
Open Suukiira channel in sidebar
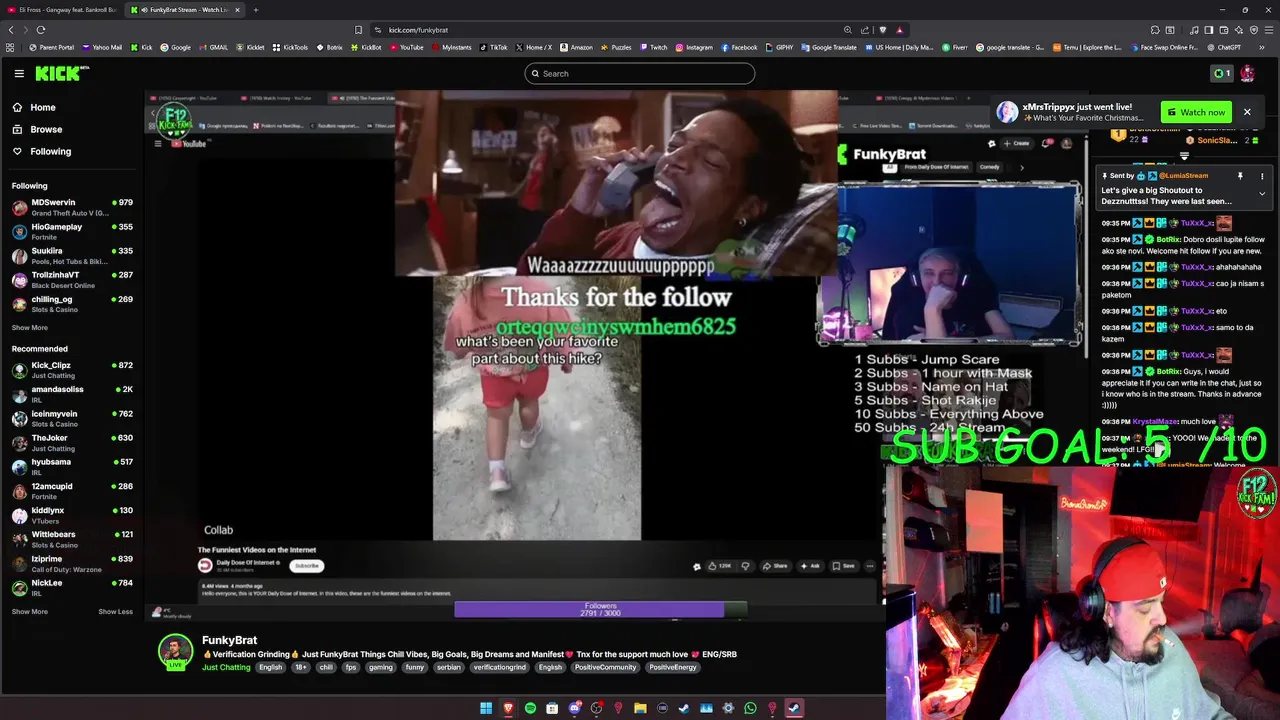pos(71,255)
